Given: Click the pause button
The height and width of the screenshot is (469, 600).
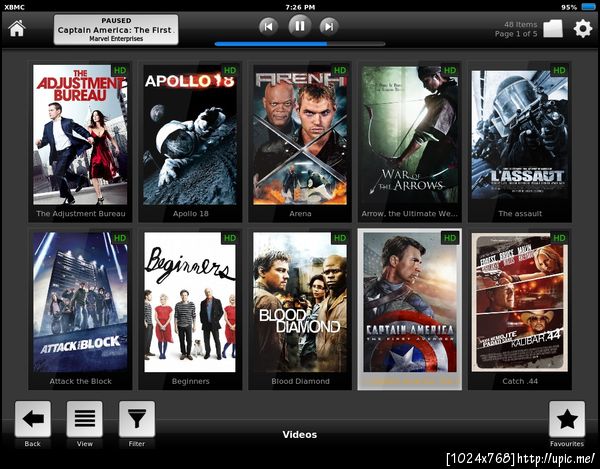Looking at the screenshot, I should [x=299, y=26].
